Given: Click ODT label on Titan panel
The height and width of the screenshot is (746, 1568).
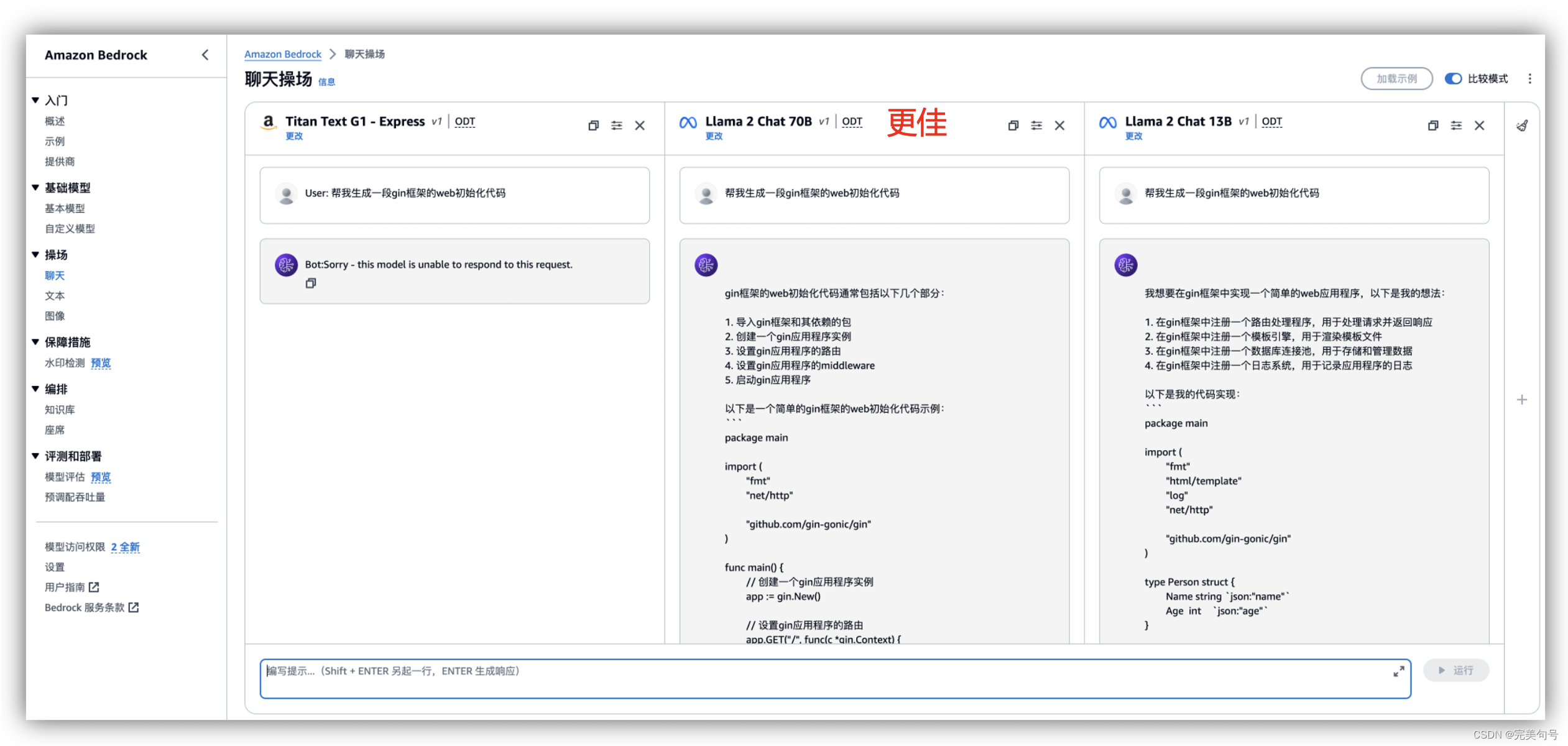Looking at the screenshot, I should coord(464,121).
